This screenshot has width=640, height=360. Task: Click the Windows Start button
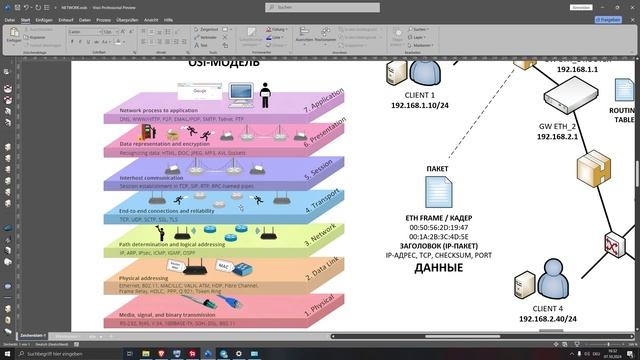(x=7, y=353)
